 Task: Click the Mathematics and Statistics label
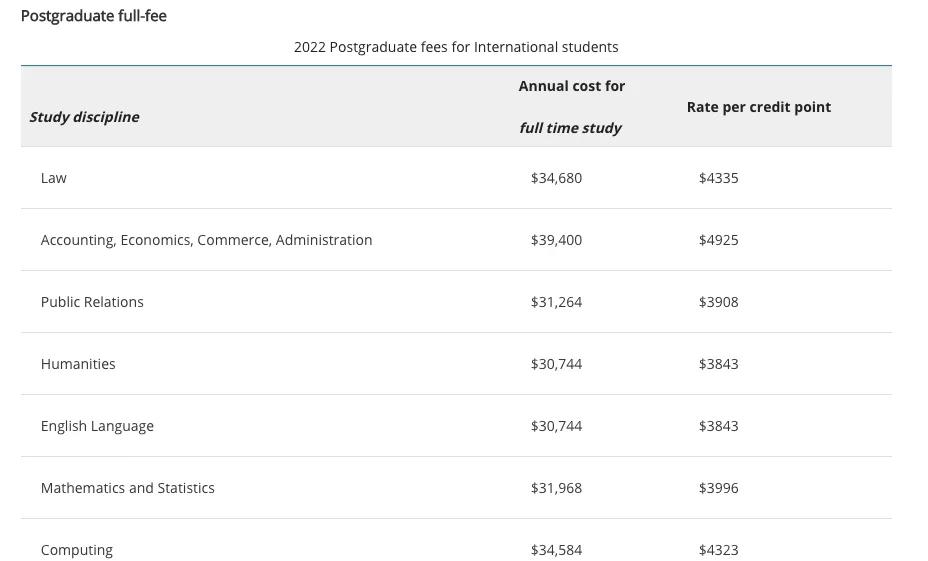128,488
